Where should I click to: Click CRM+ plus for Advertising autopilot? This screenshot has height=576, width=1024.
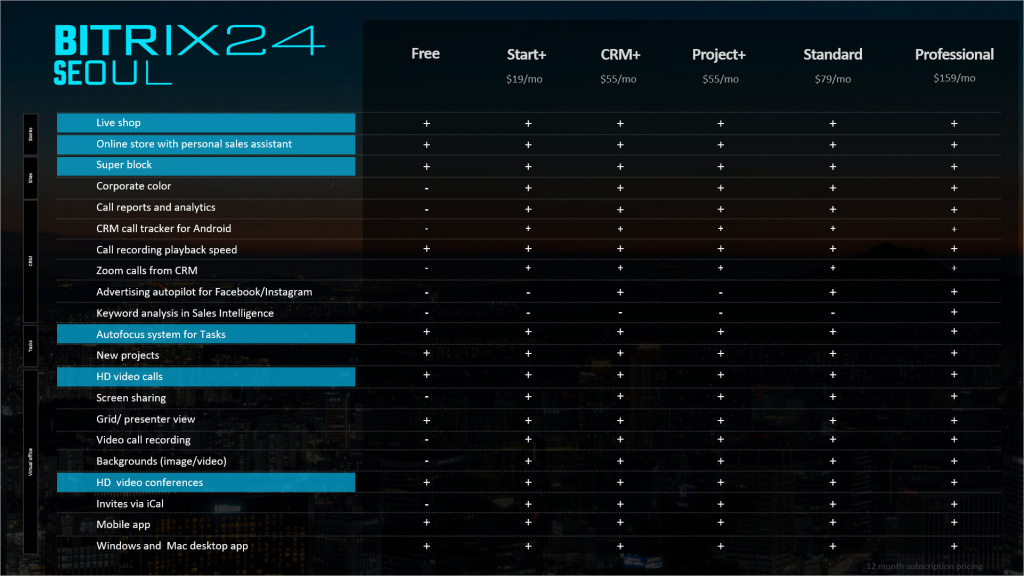pyautogui.click(x=620, y=292)
